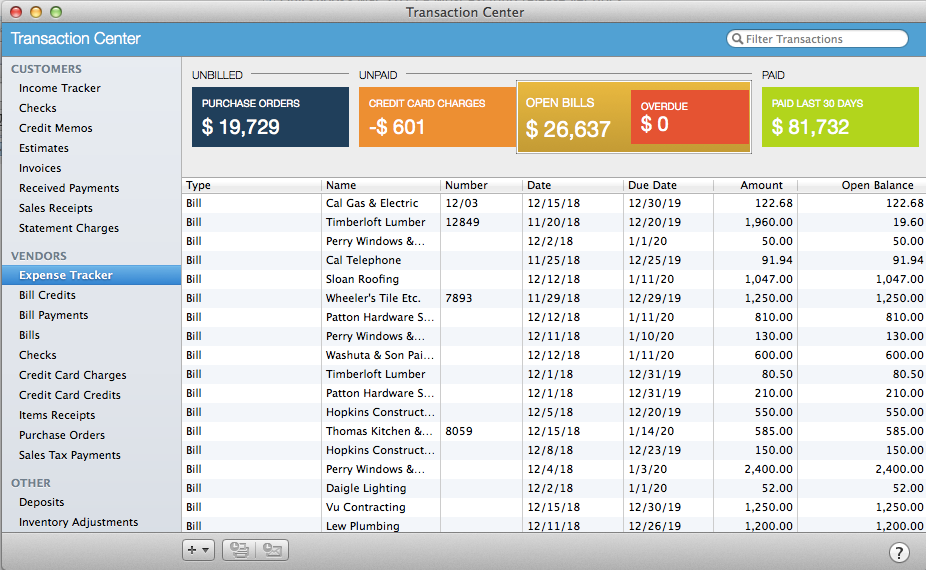Select the Purchase Orders summary tile
926x570 pixels.
pyautogui.click(x=270, y=117)
